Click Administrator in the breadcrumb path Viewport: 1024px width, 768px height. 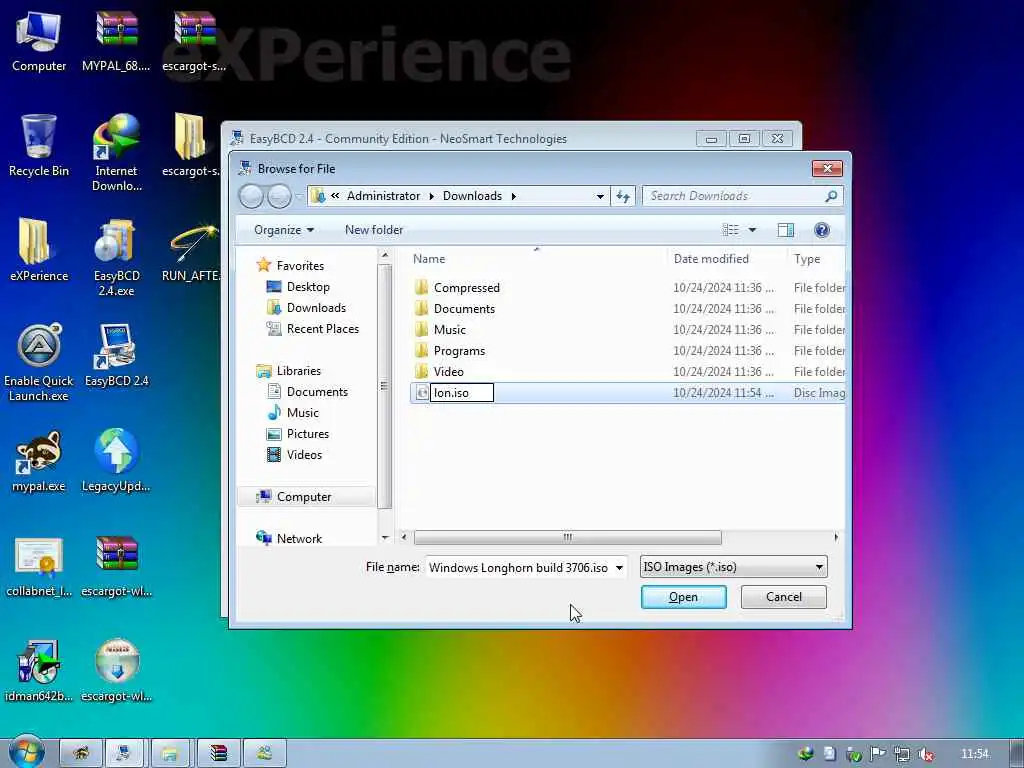coord(383,196)
